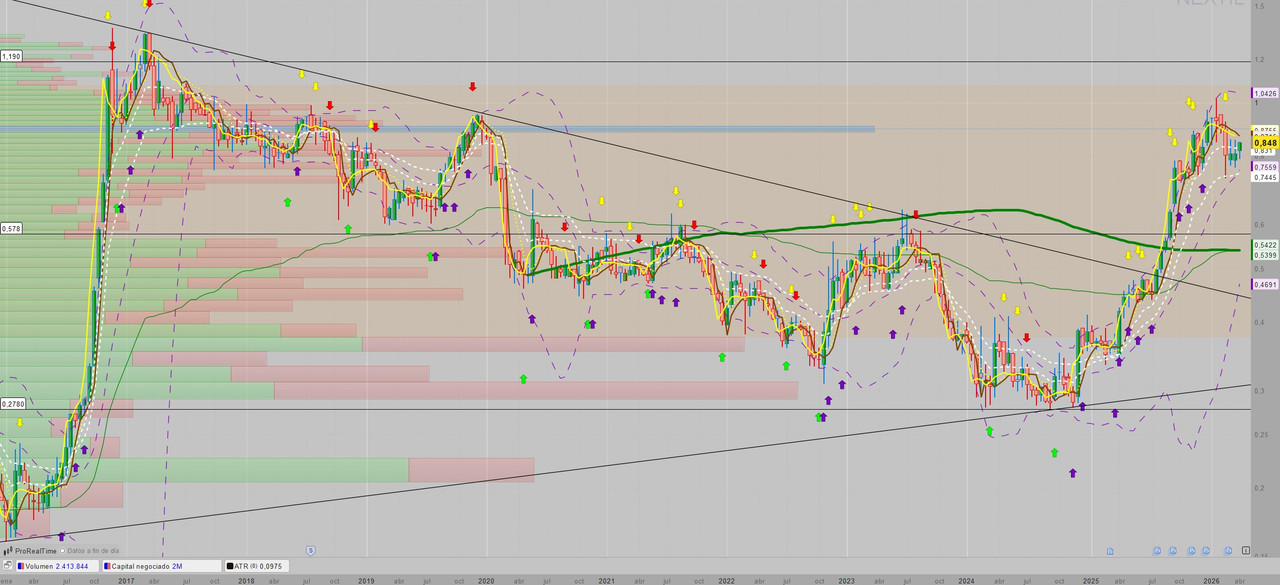Click the ATR value 0,0975

click(273, 566)
